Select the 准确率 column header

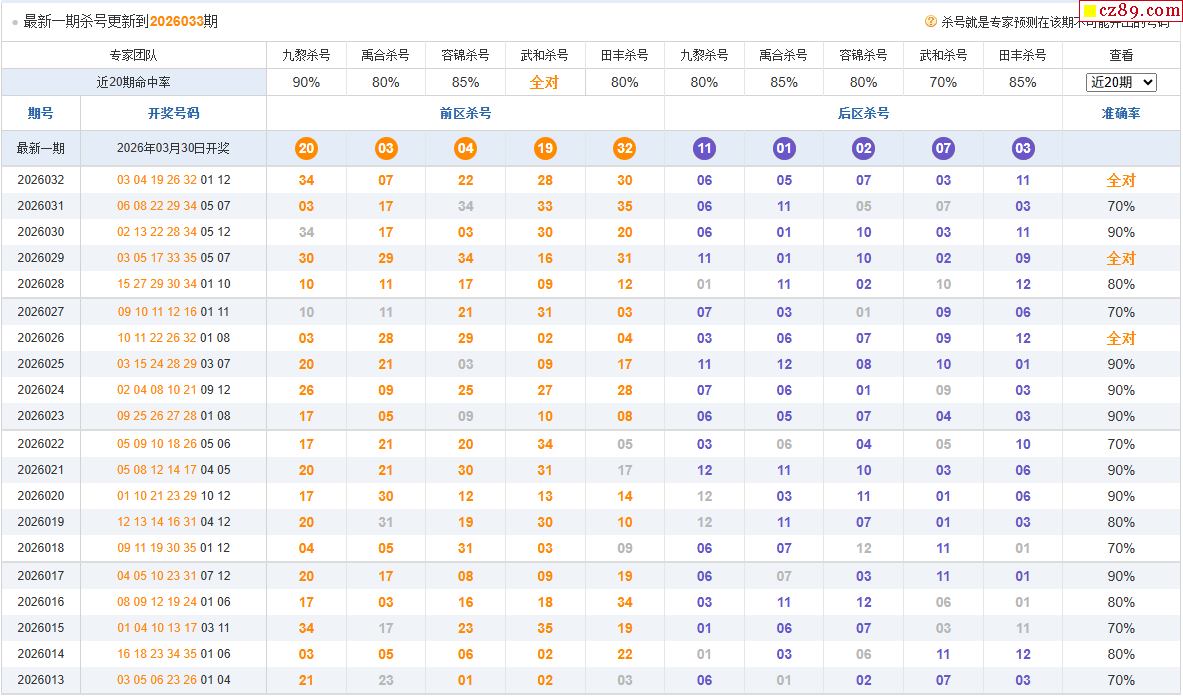pos(1121,113)
